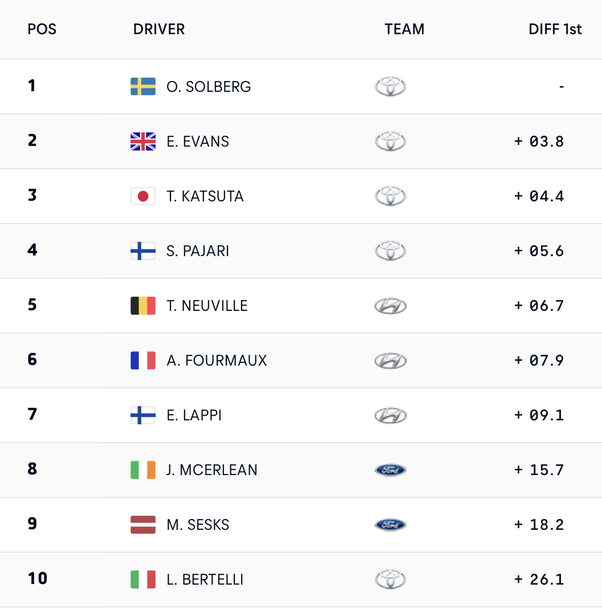Click the Ford logo in McErlean's row

click(x=390, y=470)
